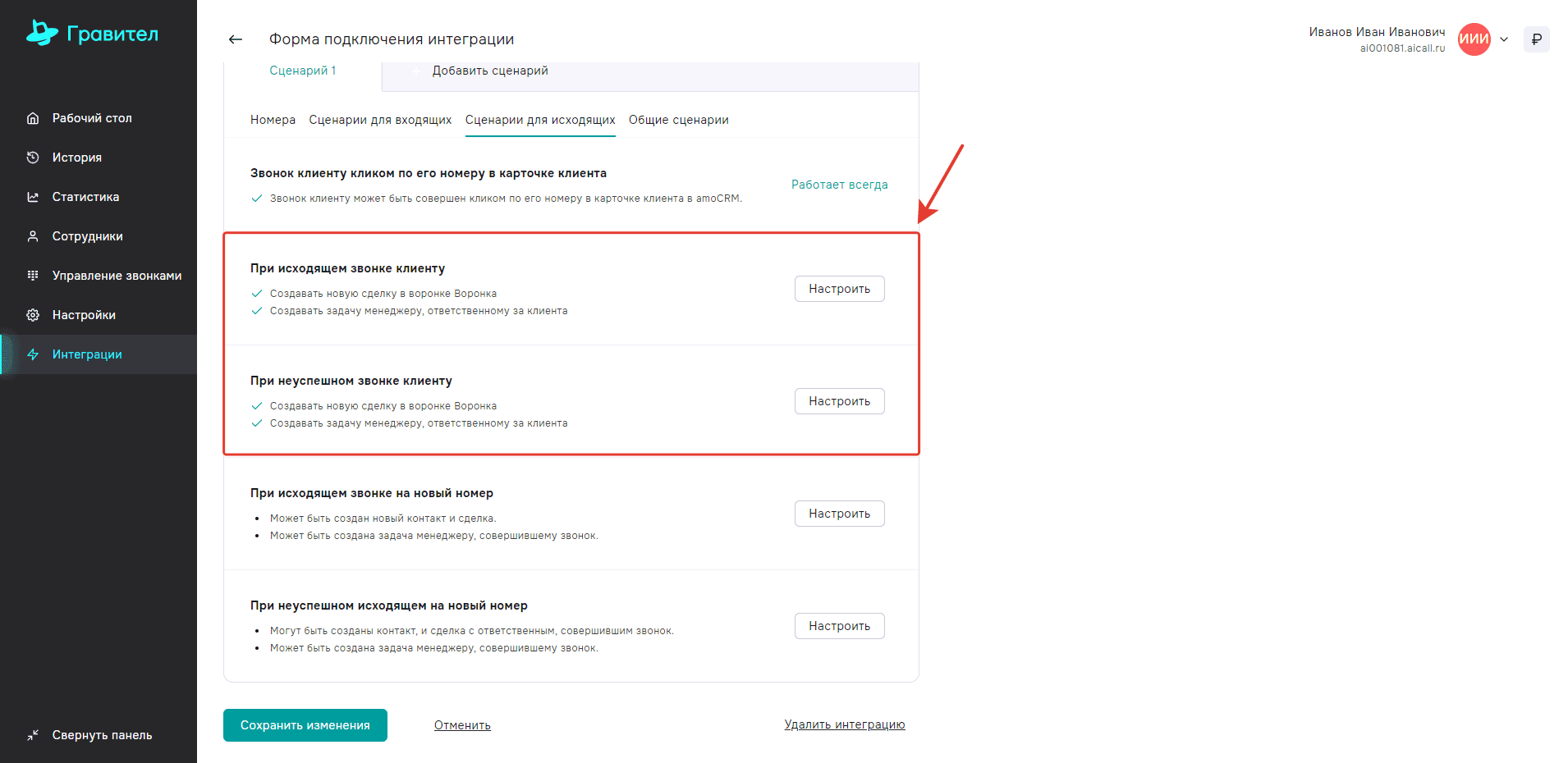Click the Интеграции lightning icon
This screenshot has width=1568, height=763.
(33, 354)
